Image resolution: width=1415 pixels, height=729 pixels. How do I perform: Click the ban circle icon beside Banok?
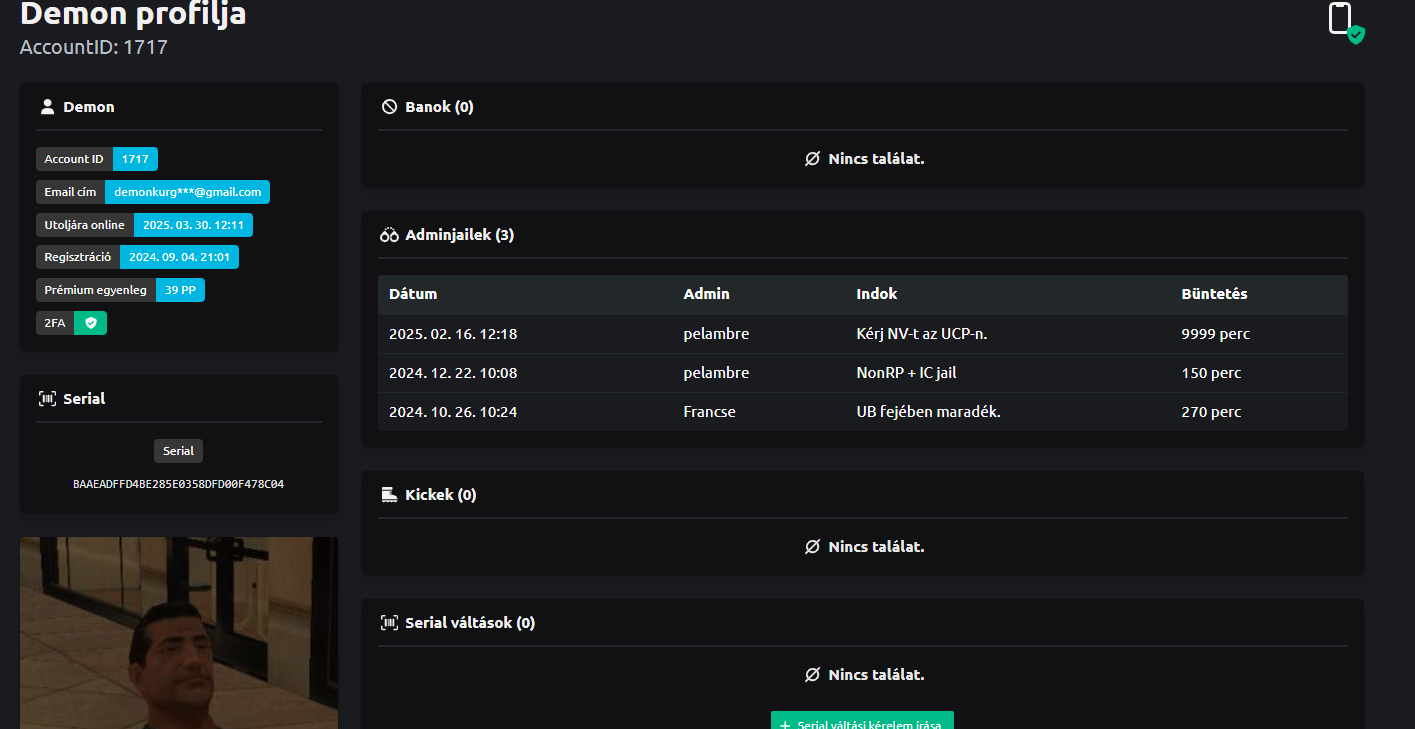click(389, 107)
